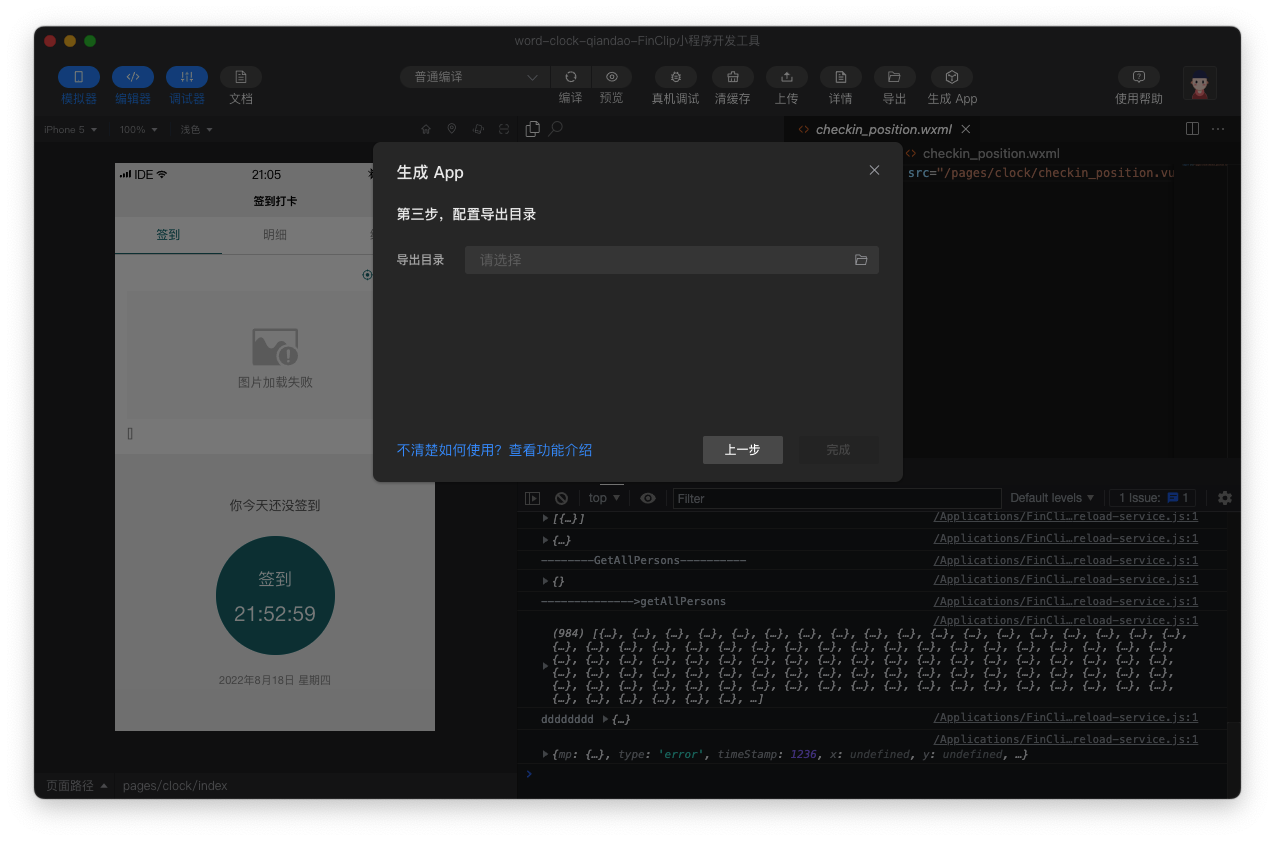This screenshot has width=1275, height=841.
Task: Toggle the 模拟器 simulator panel
Action: pos(79,77)
